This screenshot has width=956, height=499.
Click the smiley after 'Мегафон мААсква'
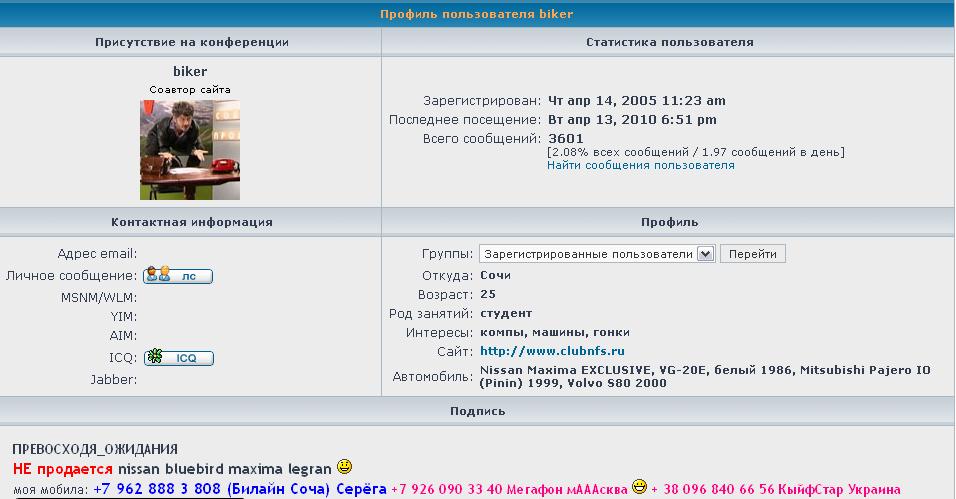click(639, 488)
